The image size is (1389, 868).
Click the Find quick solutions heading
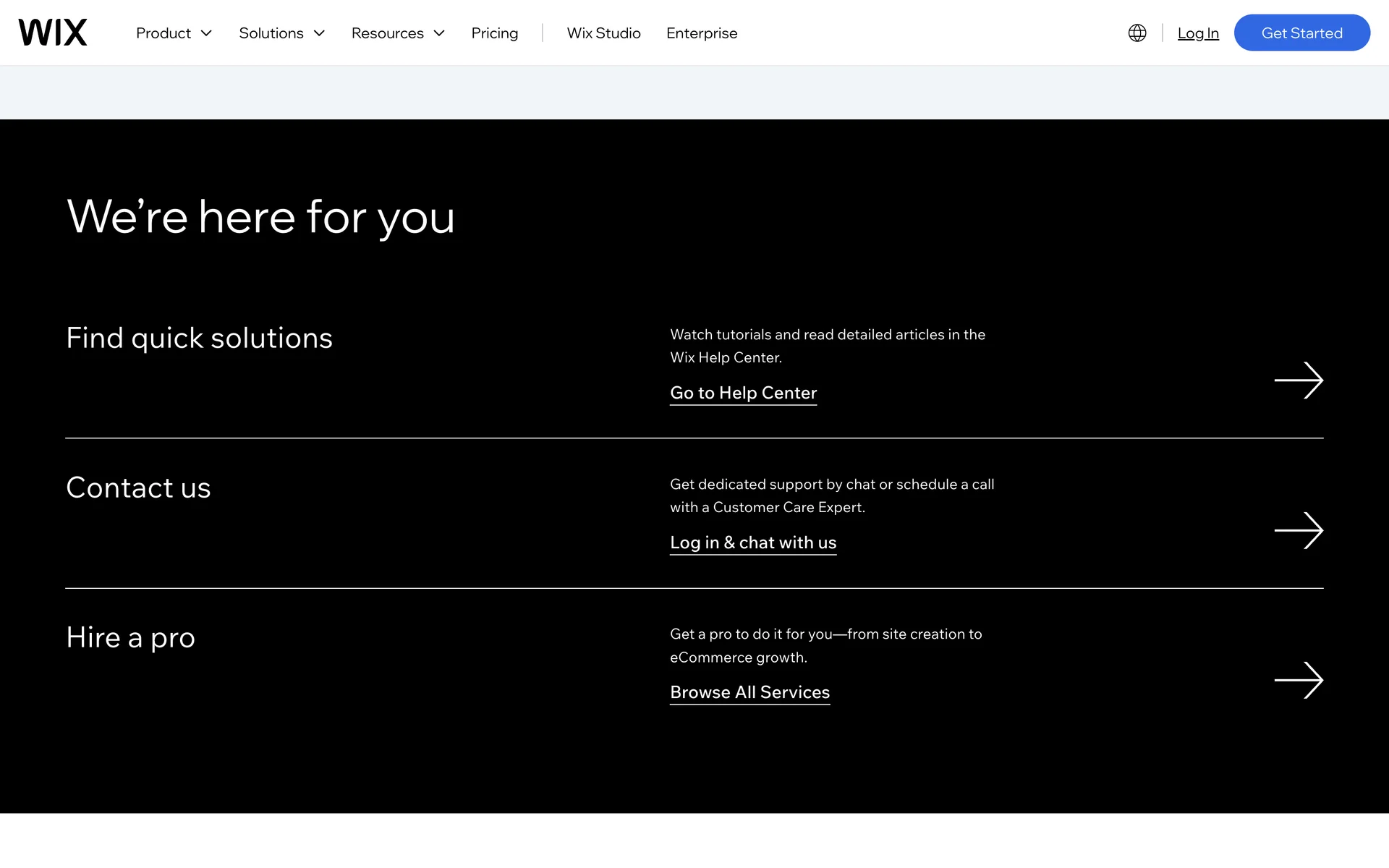(x=199, y=338)
